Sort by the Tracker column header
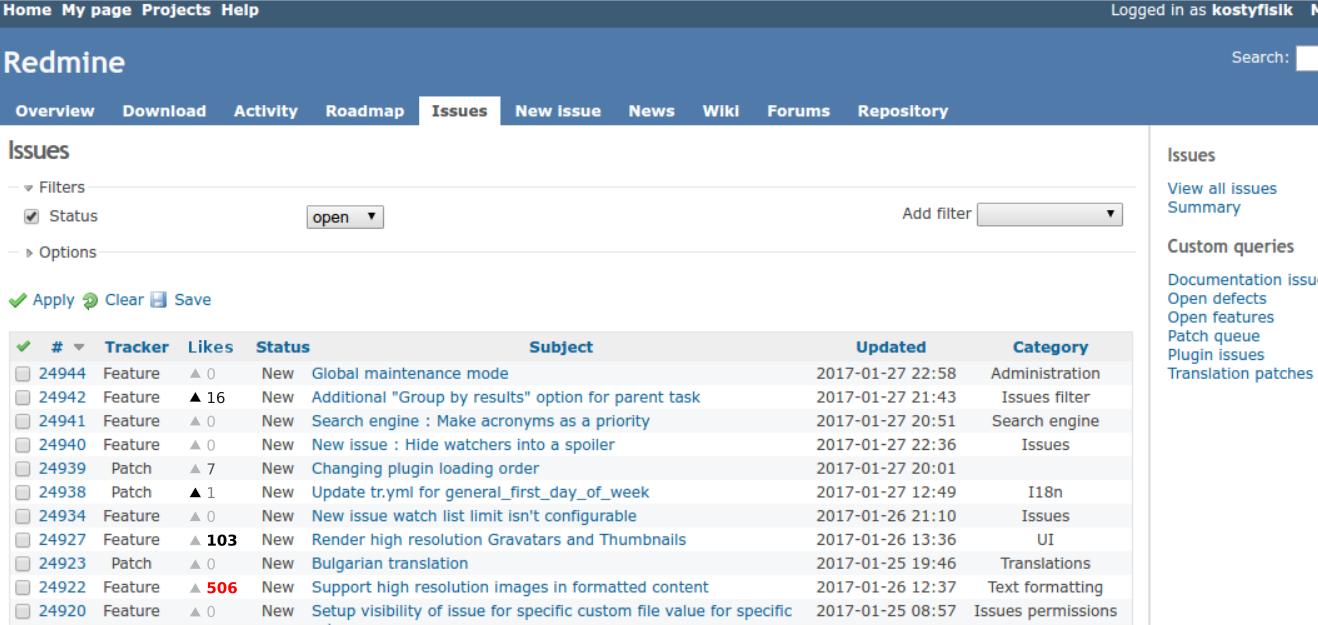The width and height of the screenshot is (1318, 625). point(137,348)
